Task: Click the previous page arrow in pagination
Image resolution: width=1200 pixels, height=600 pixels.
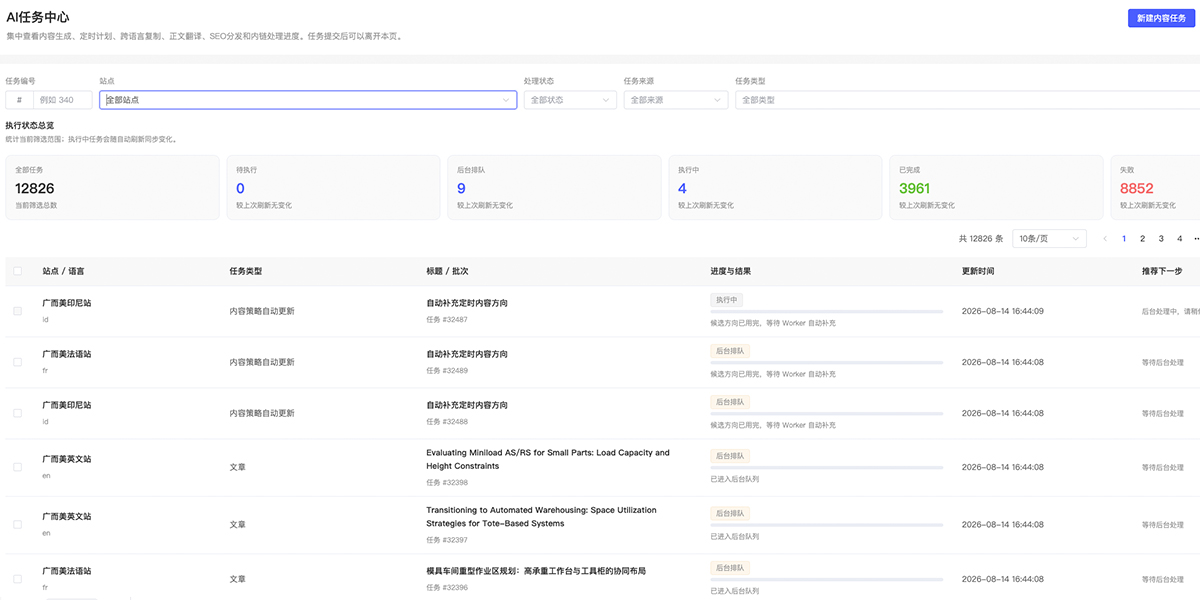Action: click(x=1105, y=239)
